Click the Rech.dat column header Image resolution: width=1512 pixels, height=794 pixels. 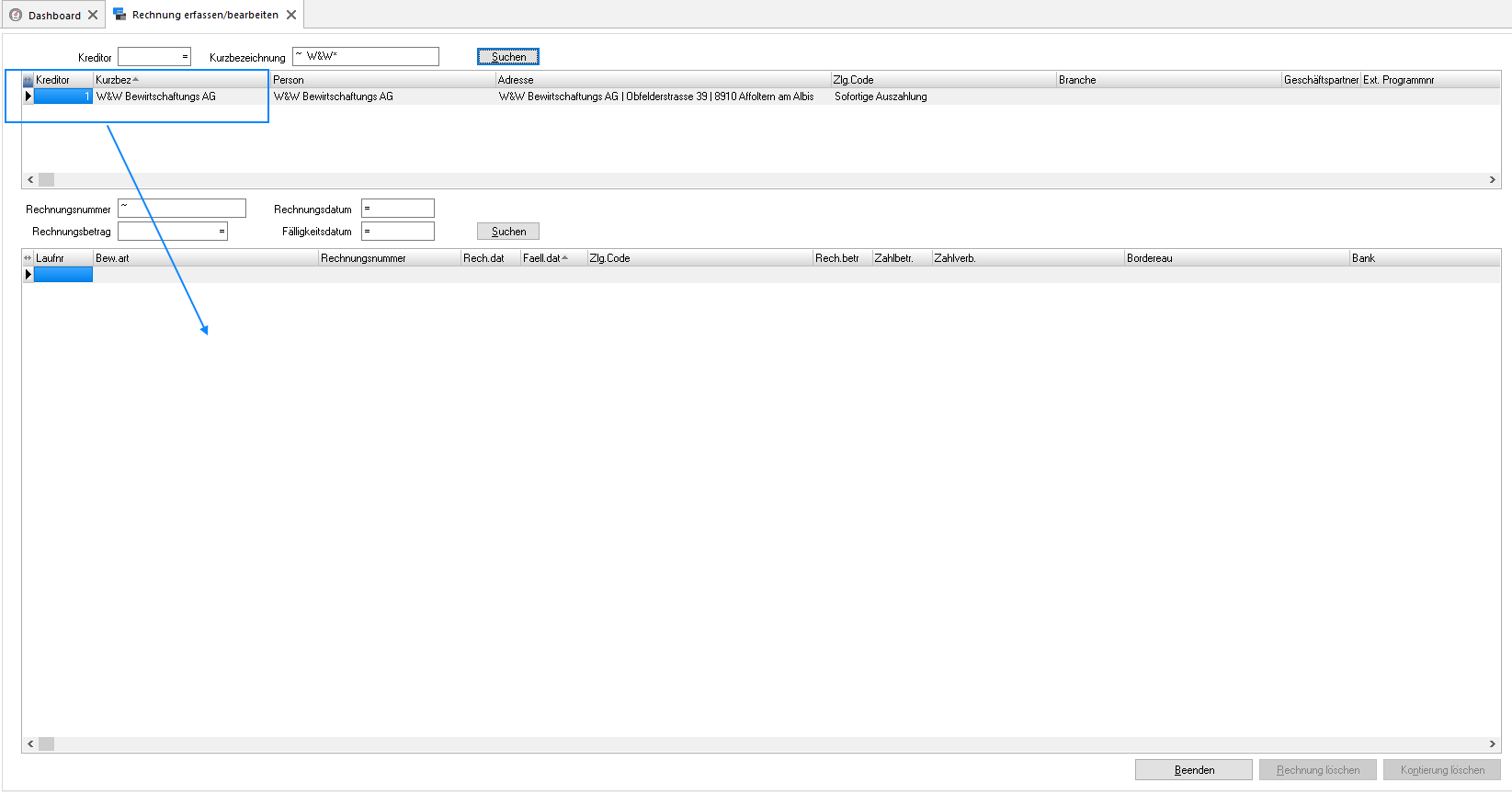click(x=491, y=258)
